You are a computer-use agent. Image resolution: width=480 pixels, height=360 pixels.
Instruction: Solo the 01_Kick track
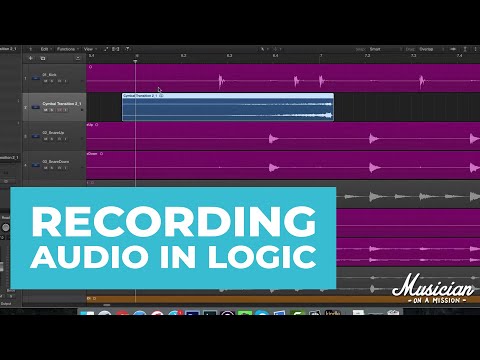click(x=52, y=81)
